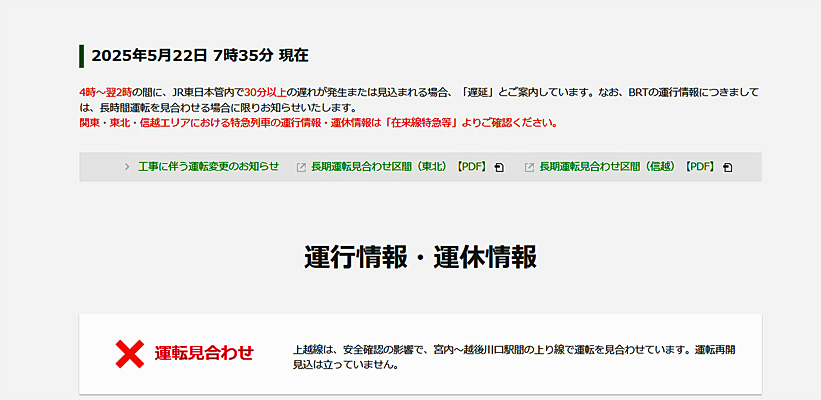Click the chevron before 工事に伴う運転変更のお知らせ
This screenshot has height=400, width=821.
[x=127, y=167]
